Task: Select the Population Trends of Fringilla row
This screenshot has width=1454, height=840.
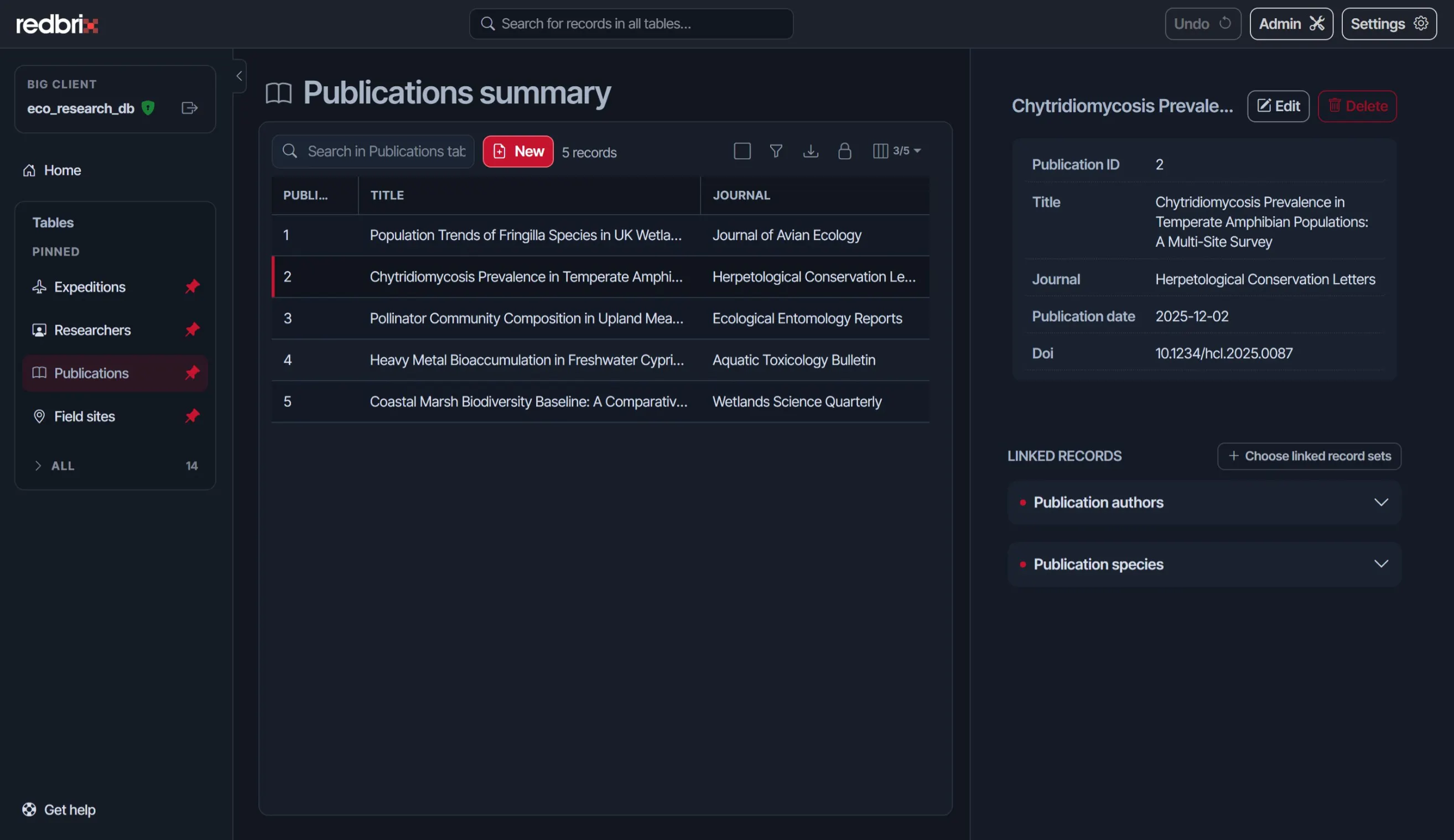Action: tap(600, 234)
